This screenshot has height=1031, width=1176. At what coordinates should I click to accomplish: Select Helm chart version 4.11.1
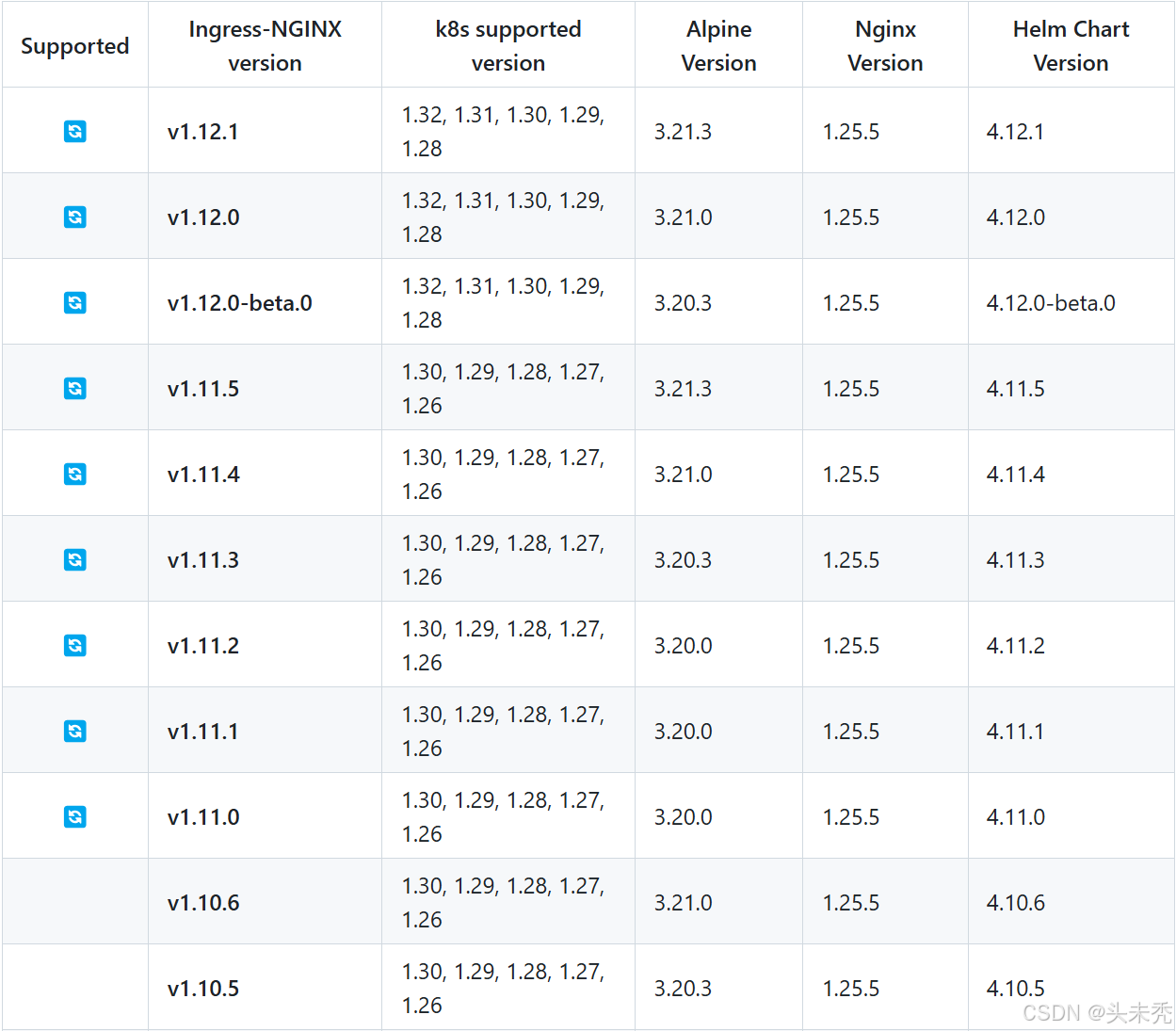coord(1015,732)
